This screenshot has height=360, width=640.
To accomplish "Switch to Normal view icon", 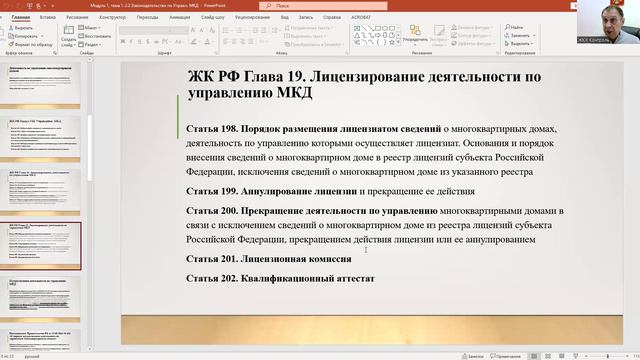I will click(x=534, y=356).
